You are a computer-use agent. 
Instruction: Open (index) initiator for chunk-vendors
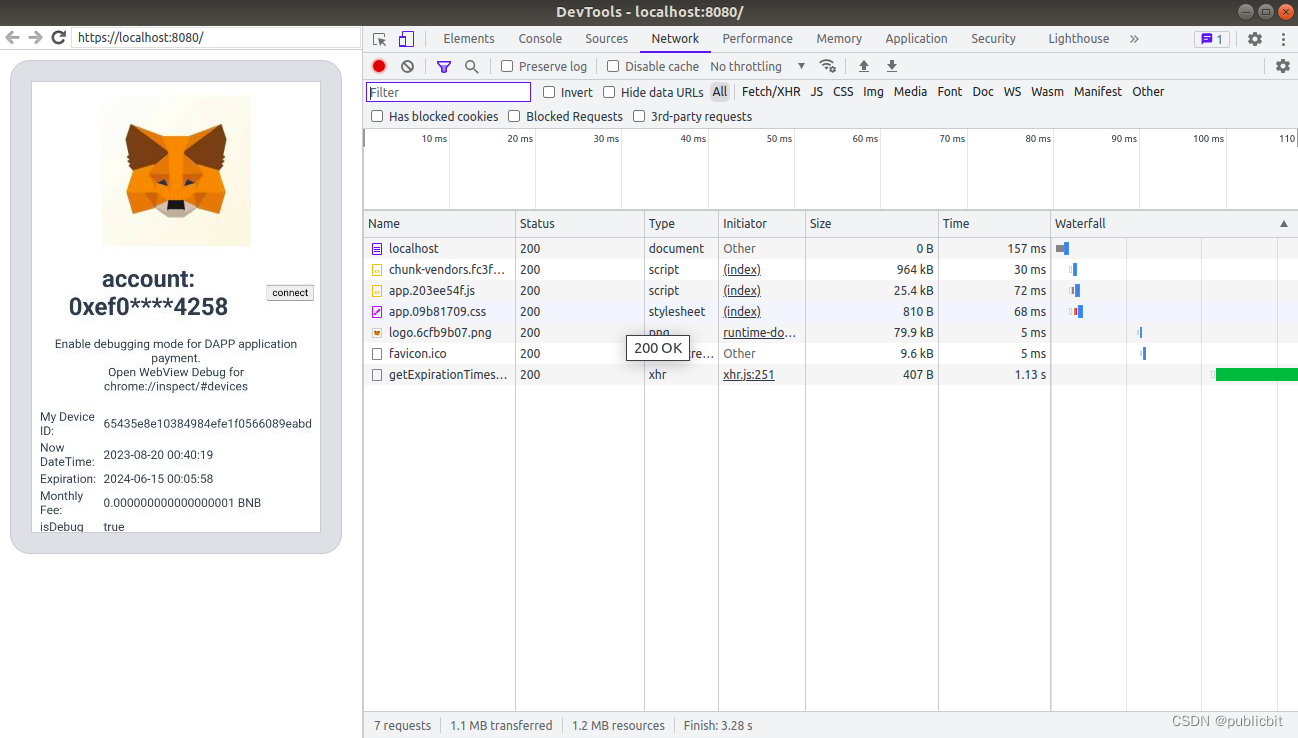pyautogui.click(x=742, y=270)
